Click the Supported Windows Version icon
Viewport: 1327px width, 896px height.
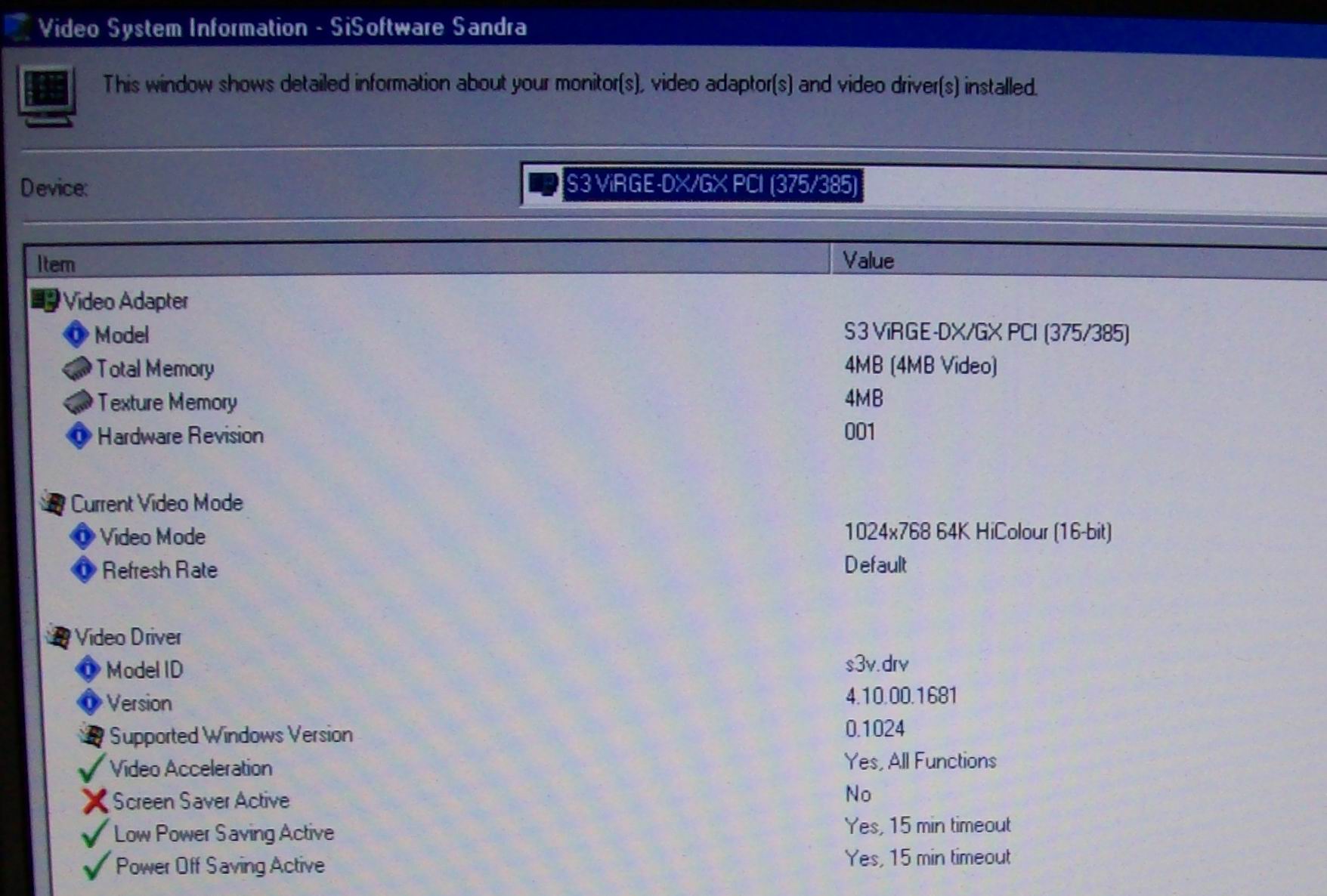91,734
